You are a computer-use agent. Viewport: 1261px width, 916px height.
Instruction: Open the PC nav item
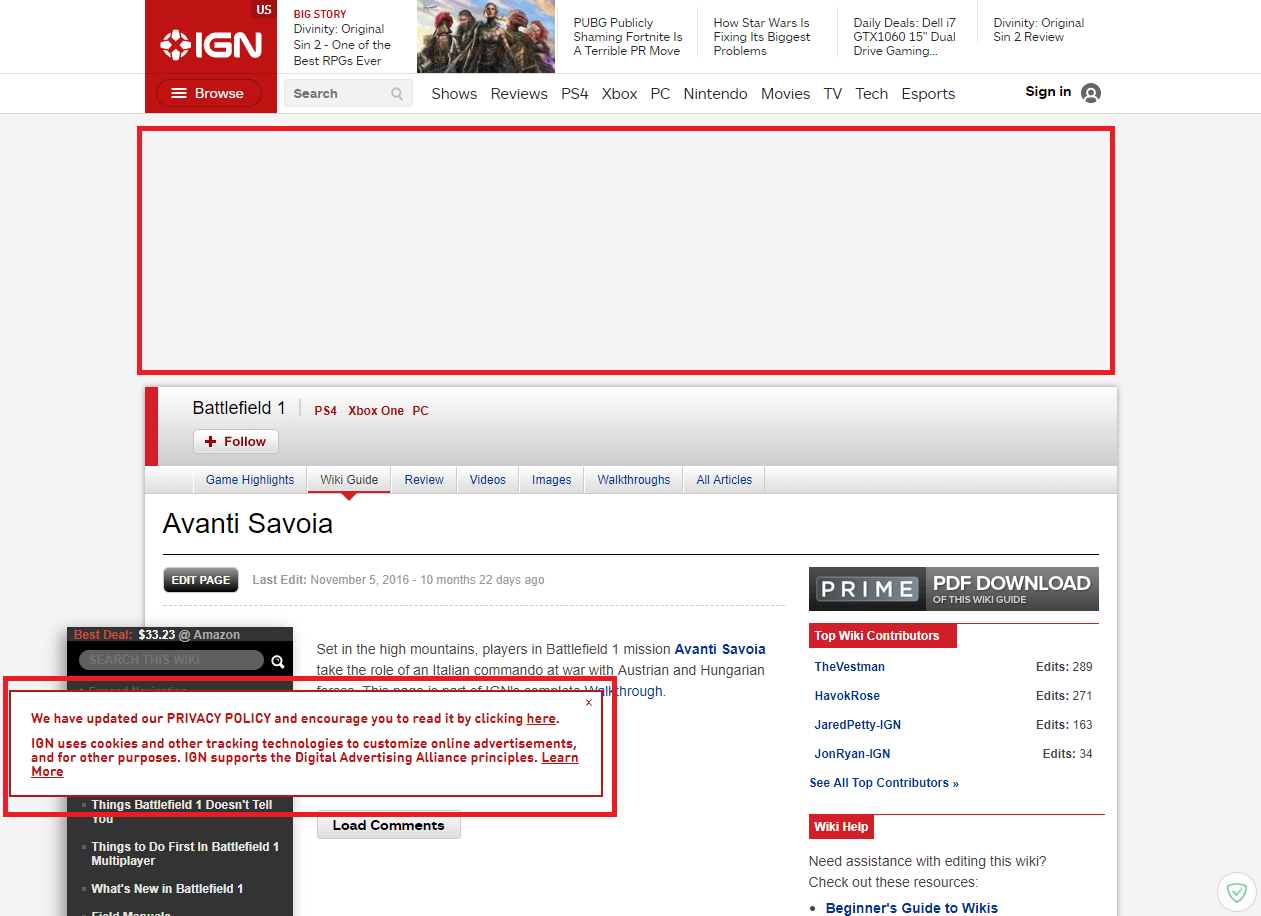[x=660, y=94]
